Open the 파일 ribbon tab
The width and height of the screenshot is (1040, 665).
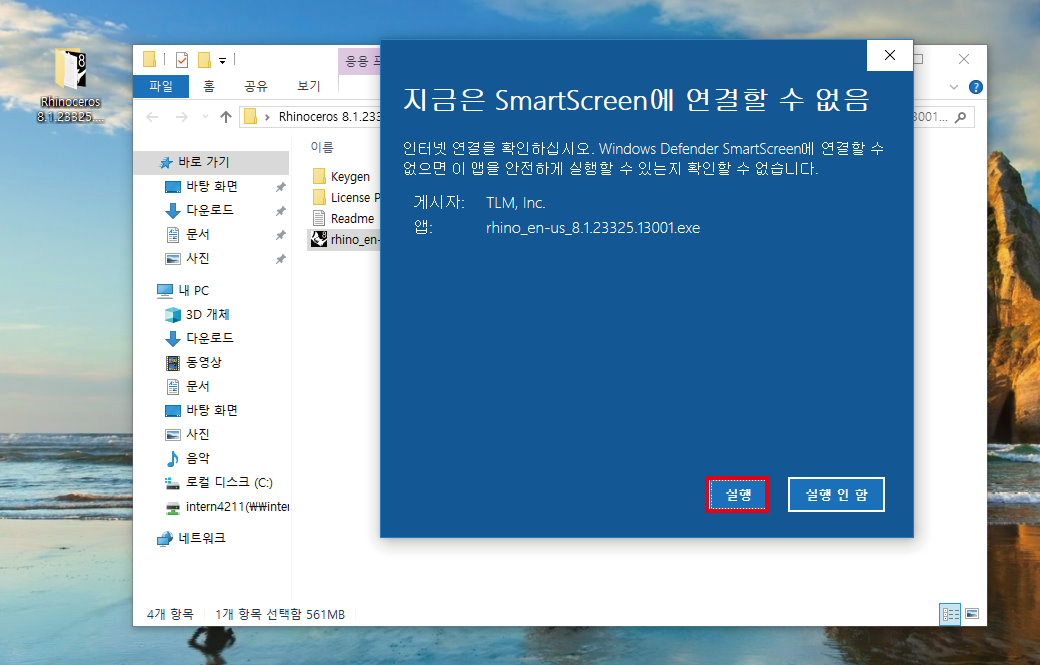pos(161,86)
